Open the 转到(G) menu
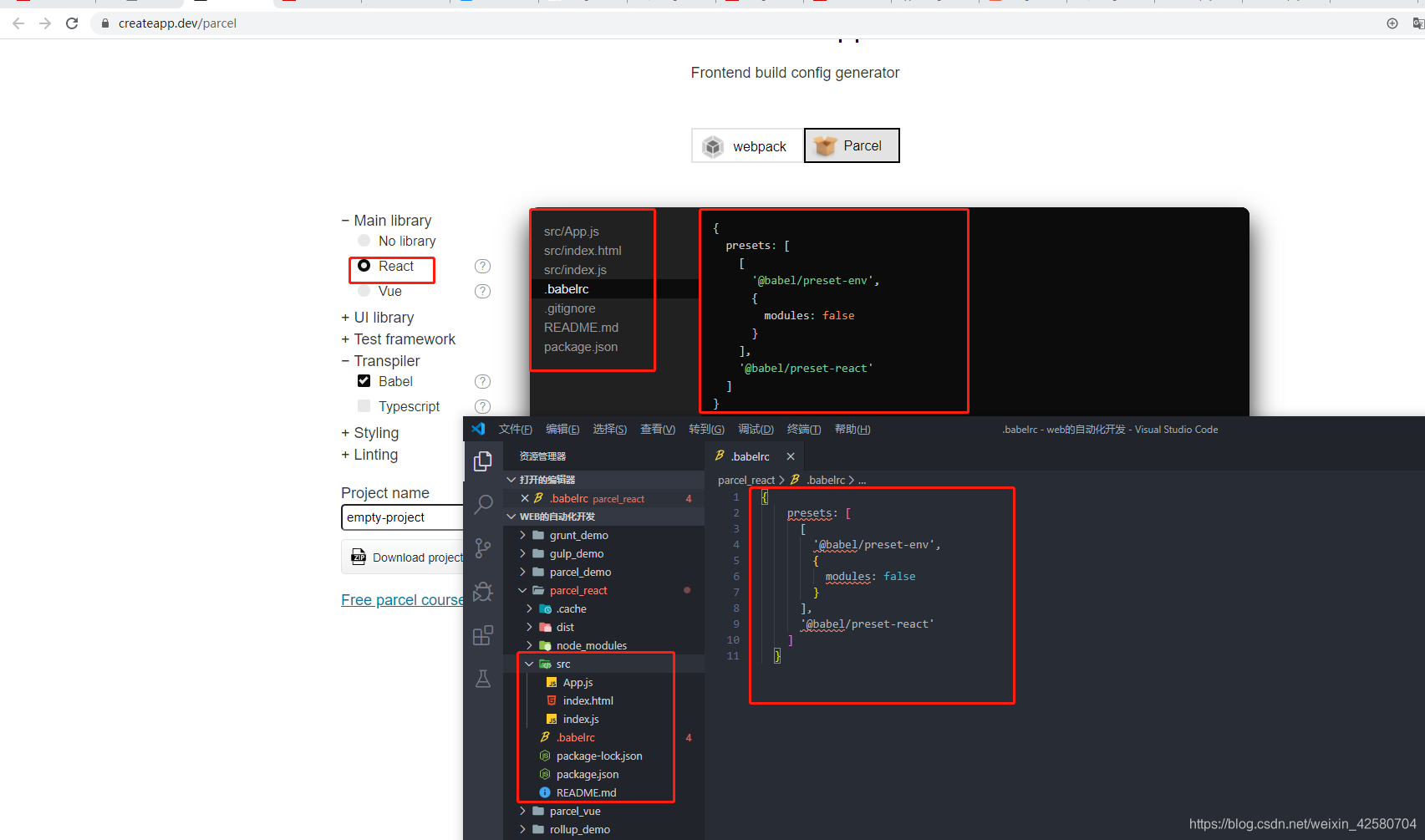1425x840 pixels. [x=706, y=429]
